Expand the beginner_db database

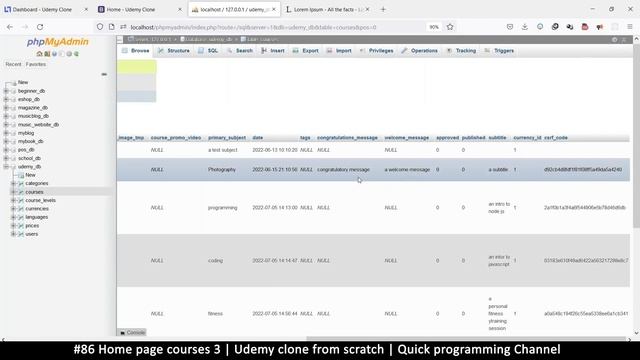pos(6,91)
